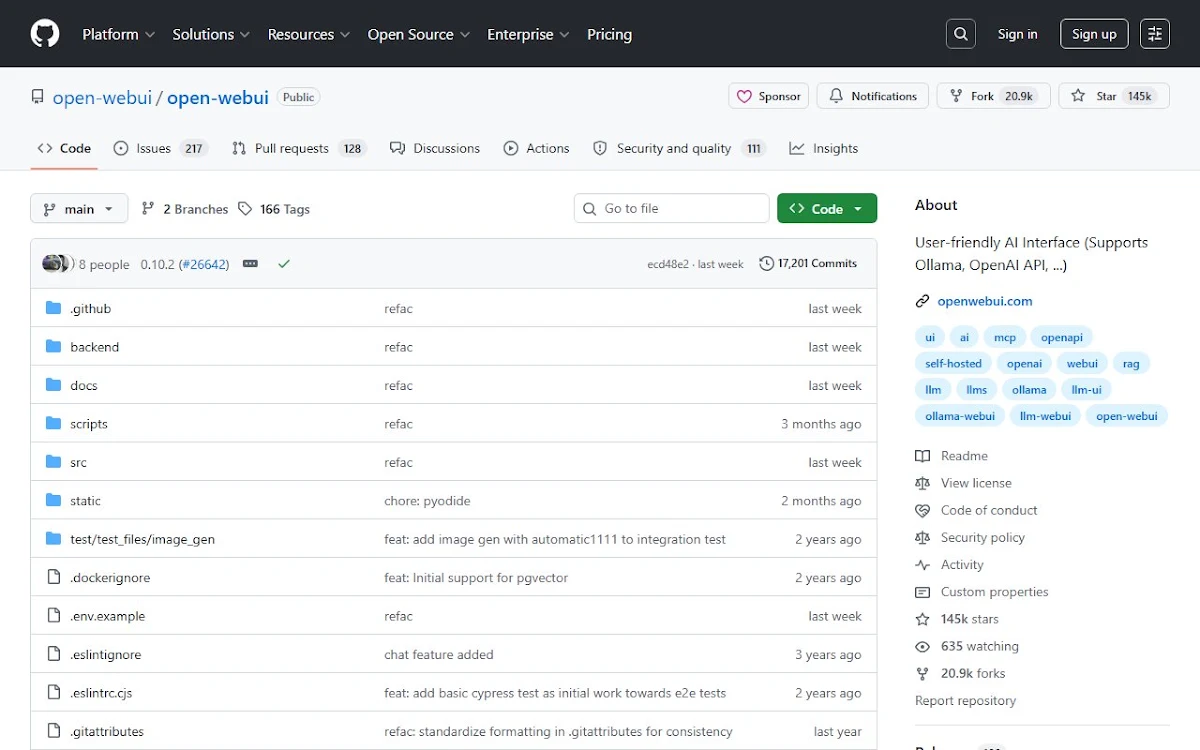The width and height of the screenshot is (1200, 750).
Task: Click the green check status icon
Action: coord(284,264)
